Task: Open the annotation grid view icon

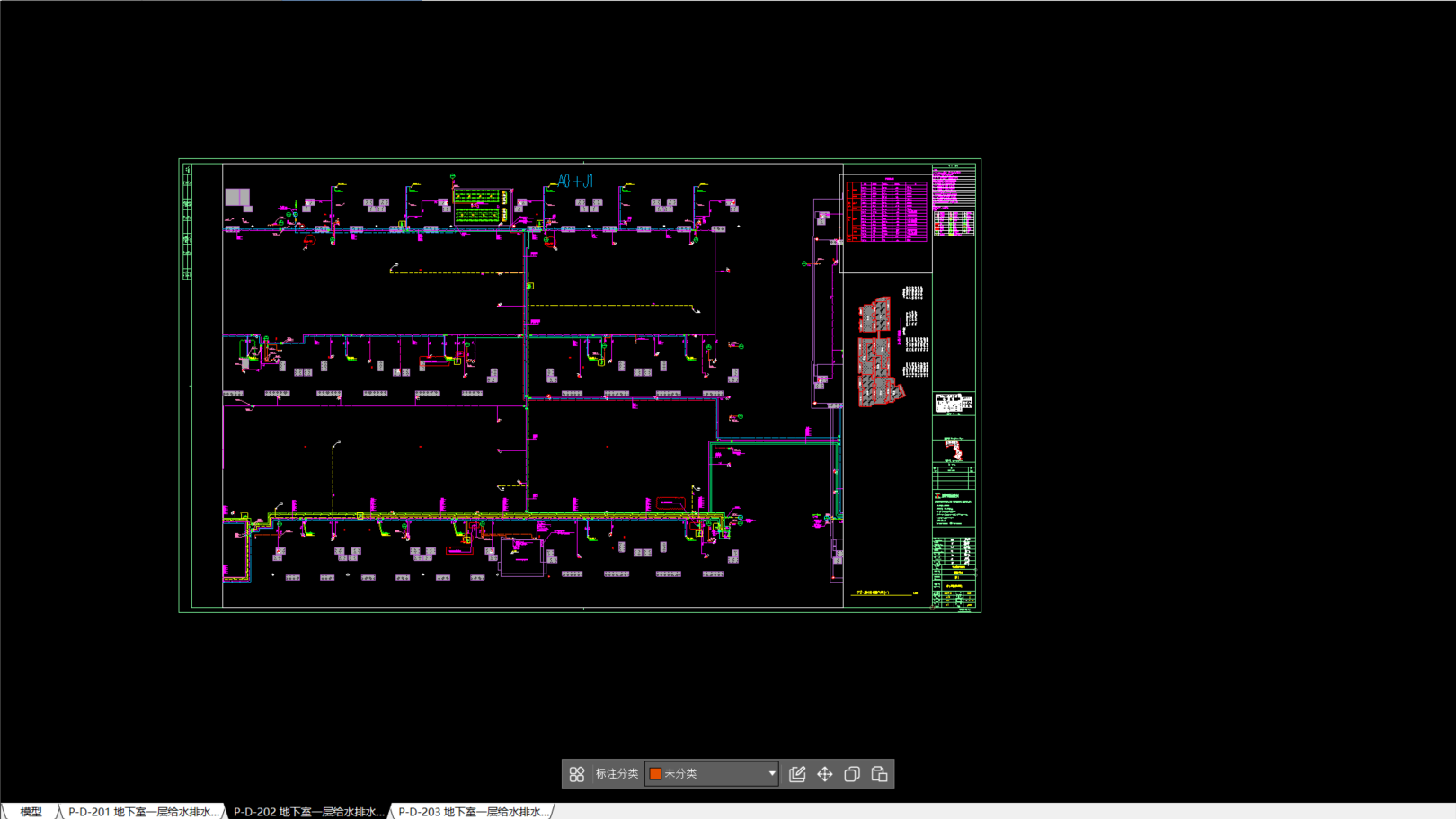Action: click(577, 774)
